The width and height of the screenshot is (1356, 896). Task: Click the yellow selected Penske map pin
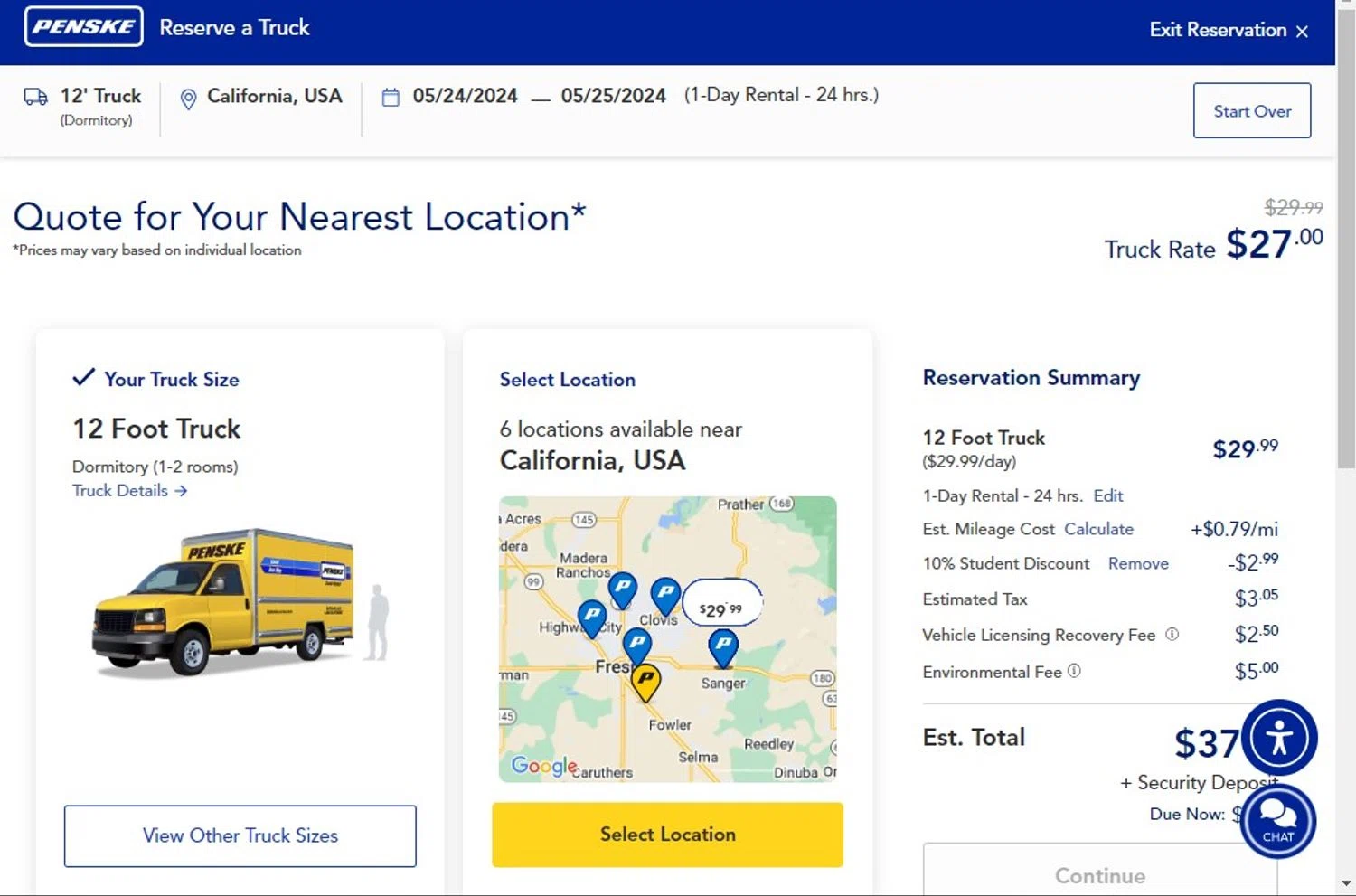[645, 684]
